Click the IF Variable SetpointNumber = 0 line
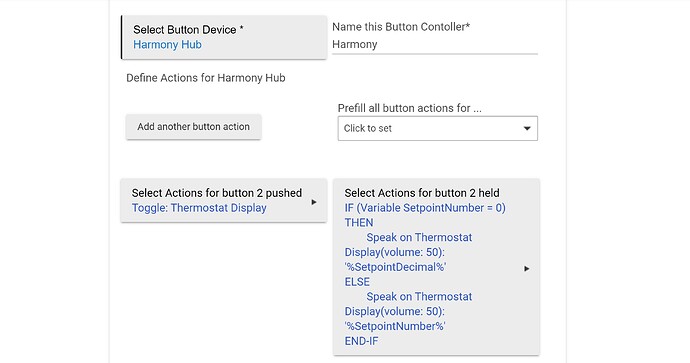The image size is (690, 363). [x=425, y=208]
